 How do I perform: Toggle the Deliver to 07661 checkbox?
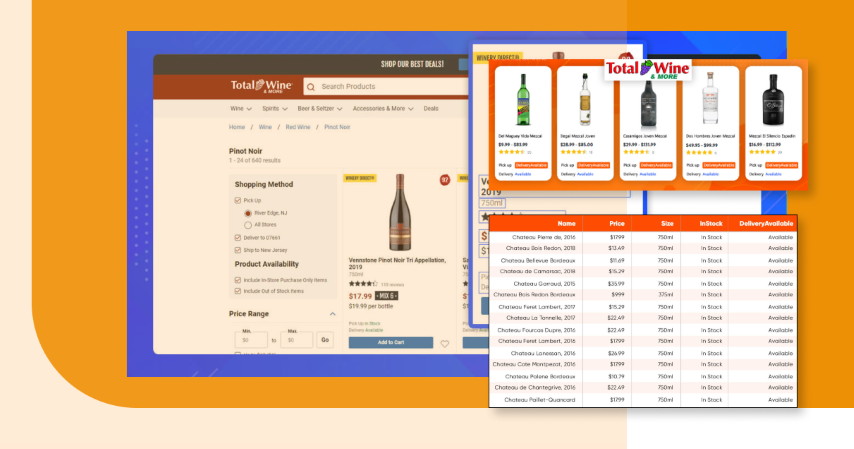(237, 238)
